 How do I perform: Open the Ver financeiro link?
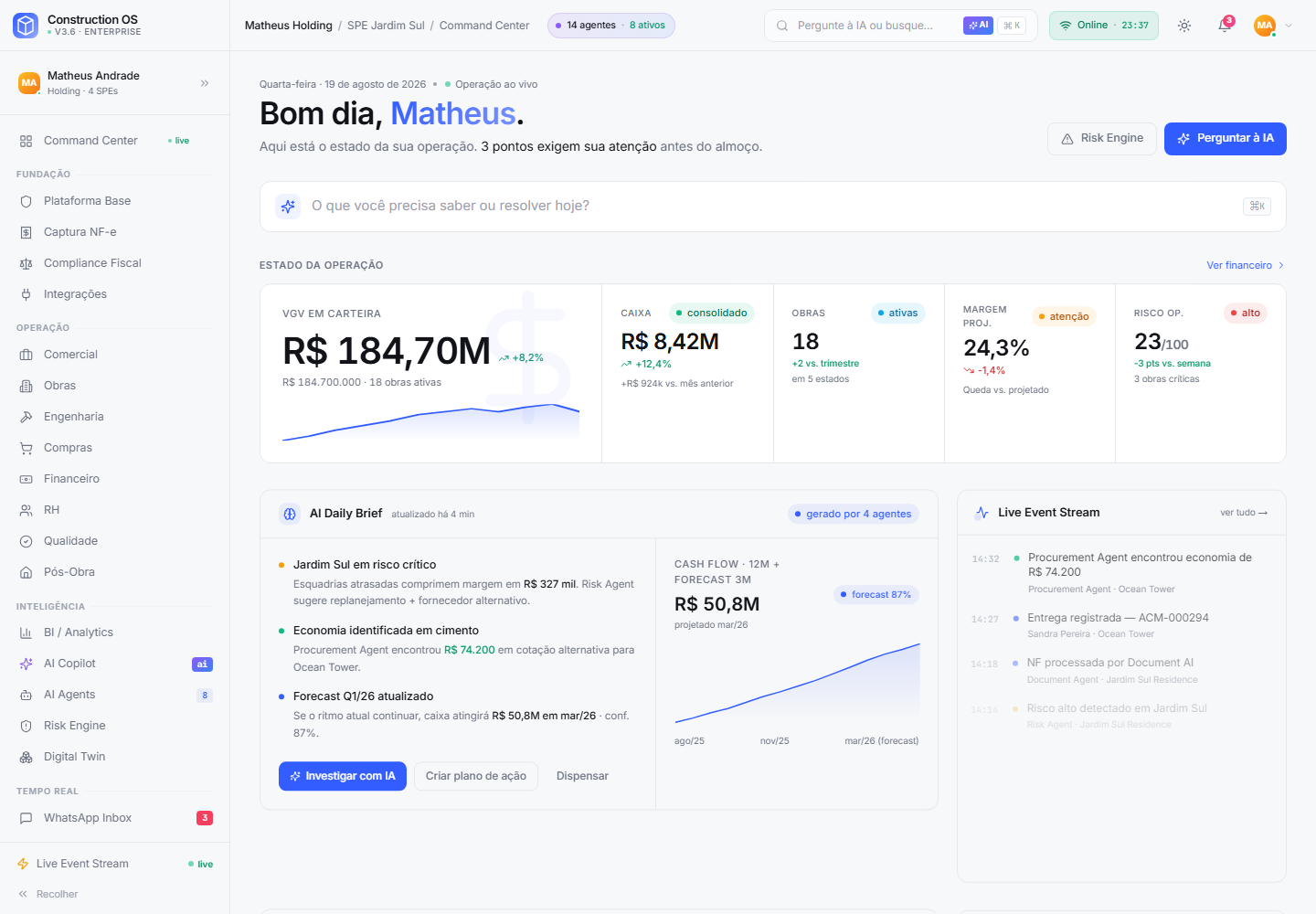pyautogui.click(x=1245, y=265)
